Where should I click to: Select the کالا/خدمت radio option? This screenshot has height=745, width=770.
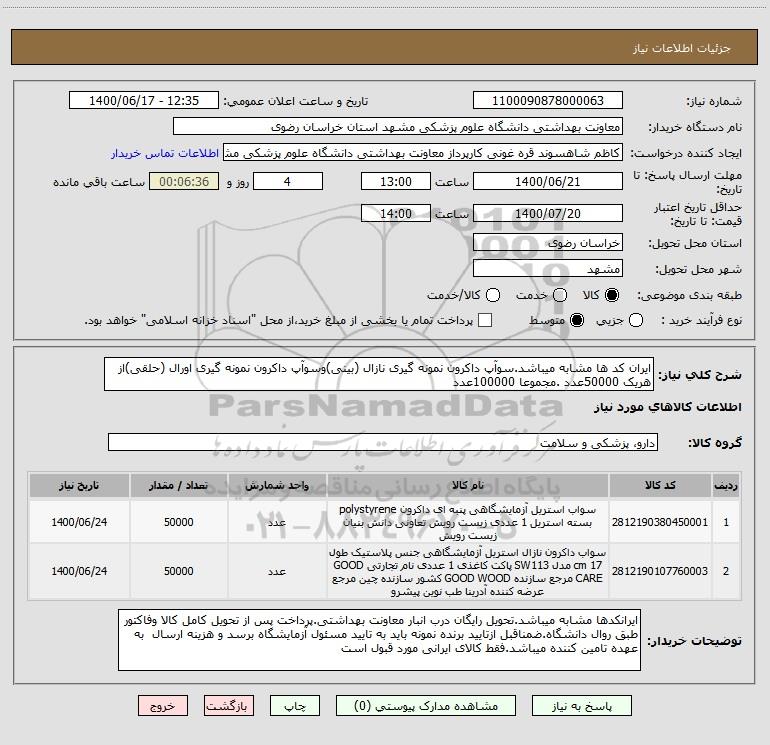tap(493, 295)
